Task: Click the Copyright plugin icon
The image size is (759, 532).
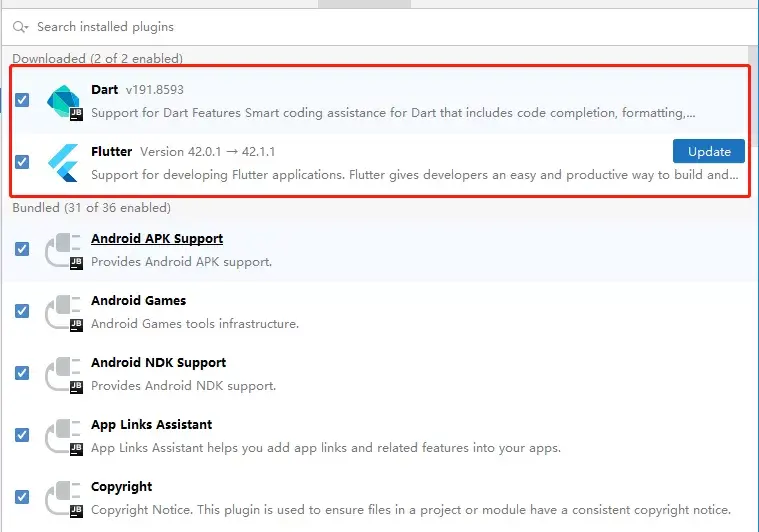Action: (64, 497)
